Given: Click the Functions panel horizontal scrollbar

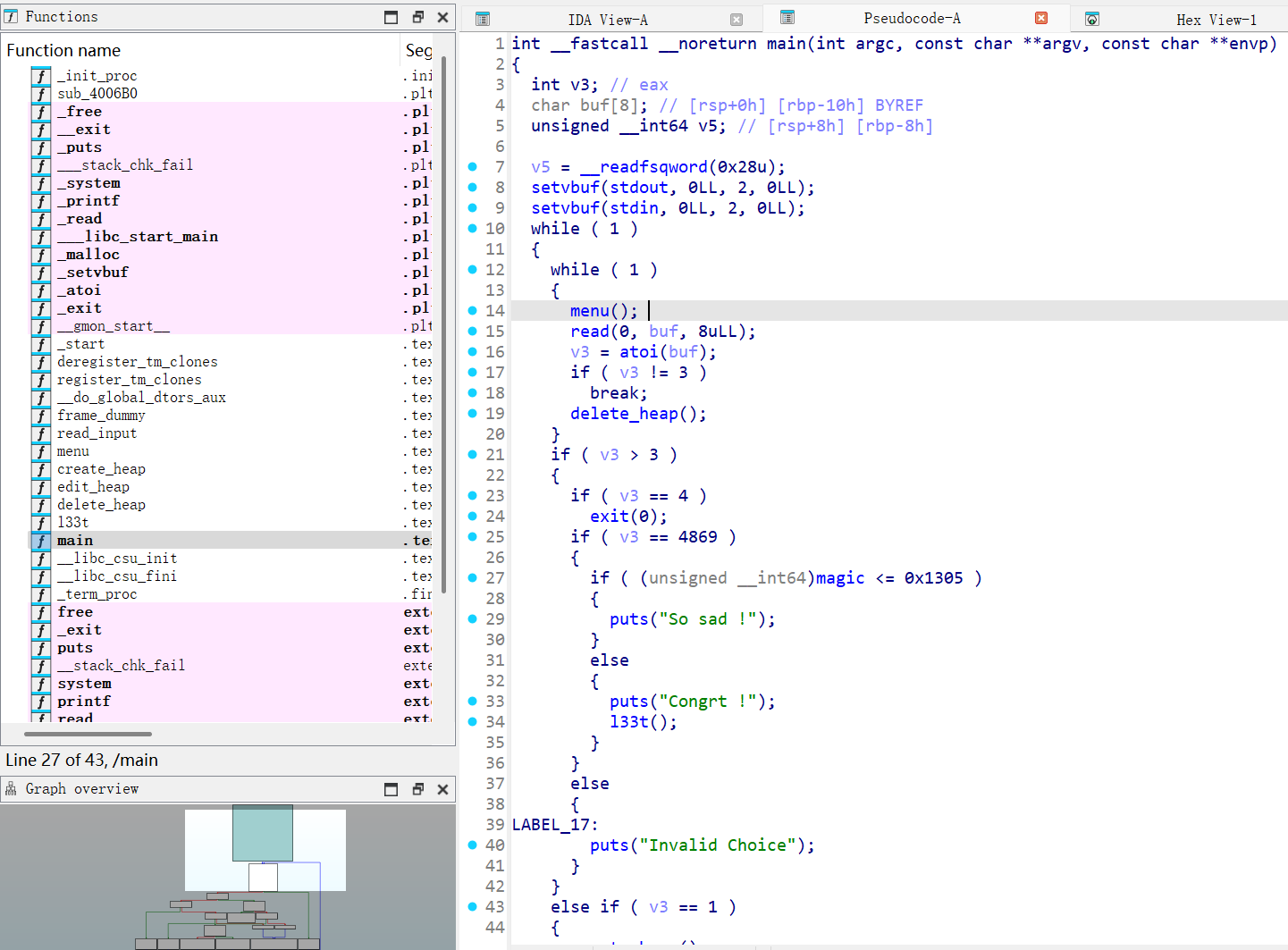Looking at the screenshot, I should 88,734.
